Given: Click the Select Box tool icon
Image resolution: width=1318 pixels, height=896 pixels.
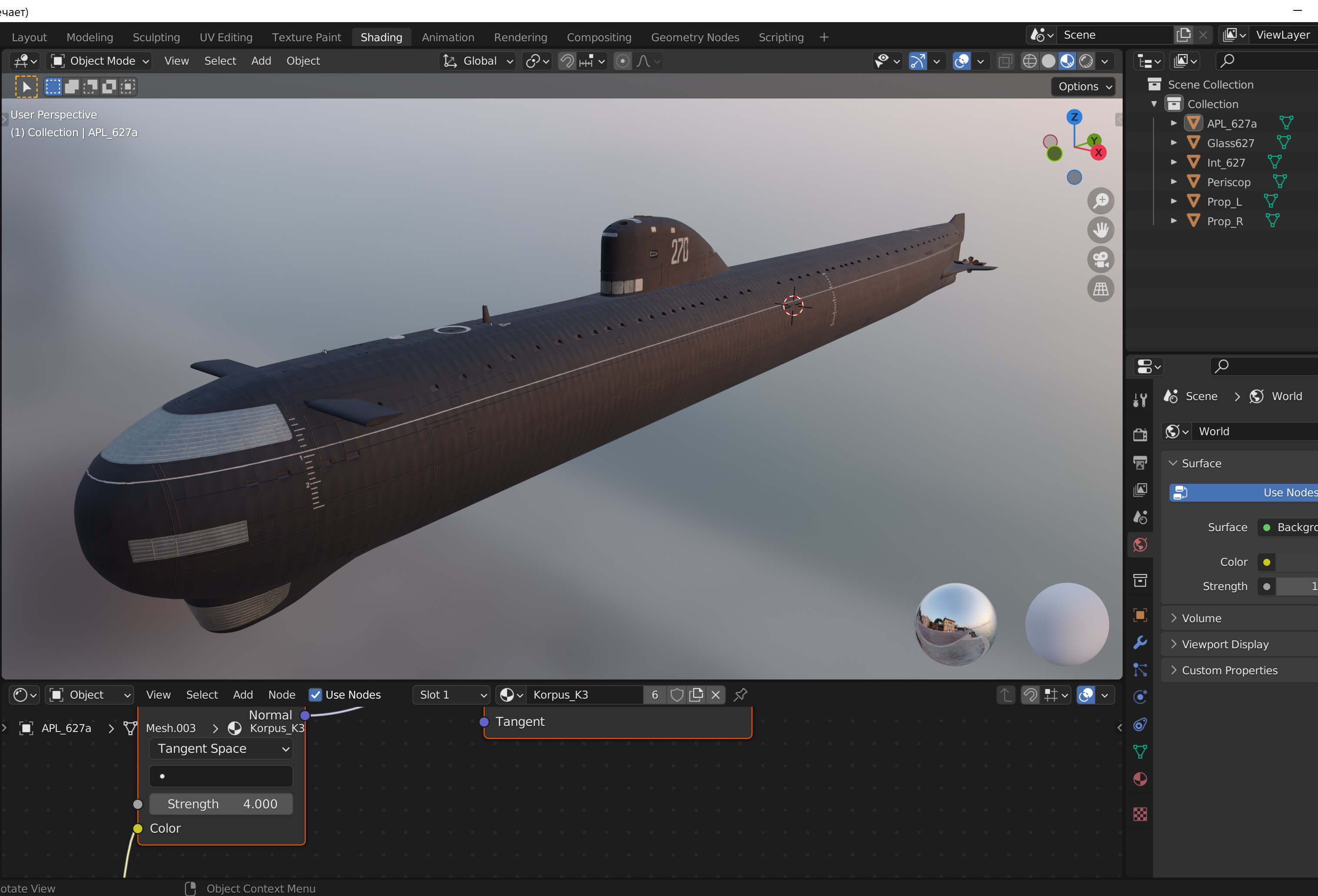Looking at the screenshot, I should [26, 87].
